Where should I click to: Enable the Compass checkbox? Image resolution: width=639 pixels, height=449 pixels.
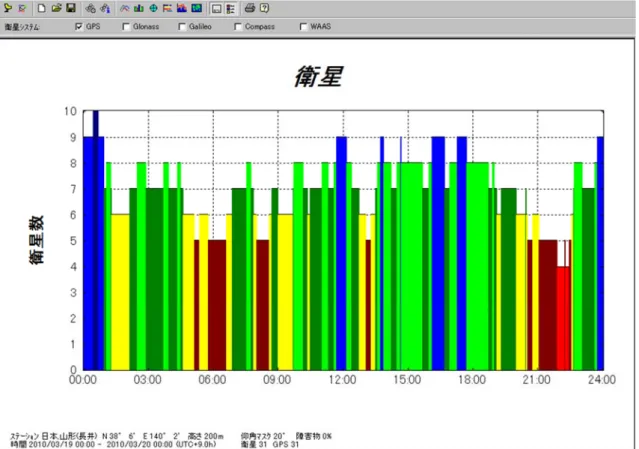[x=238, y=26]
